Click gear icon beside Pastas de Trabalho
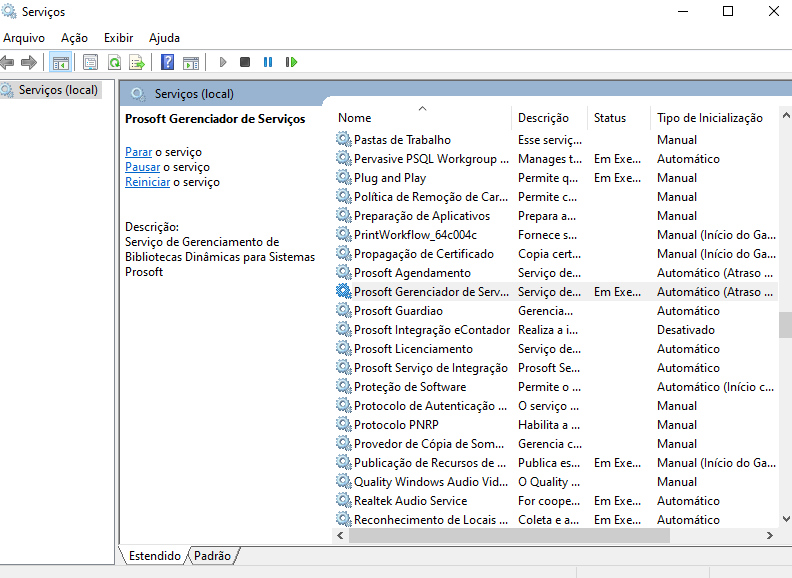Viewport: 792px width, 578px height. click(343, 139)
